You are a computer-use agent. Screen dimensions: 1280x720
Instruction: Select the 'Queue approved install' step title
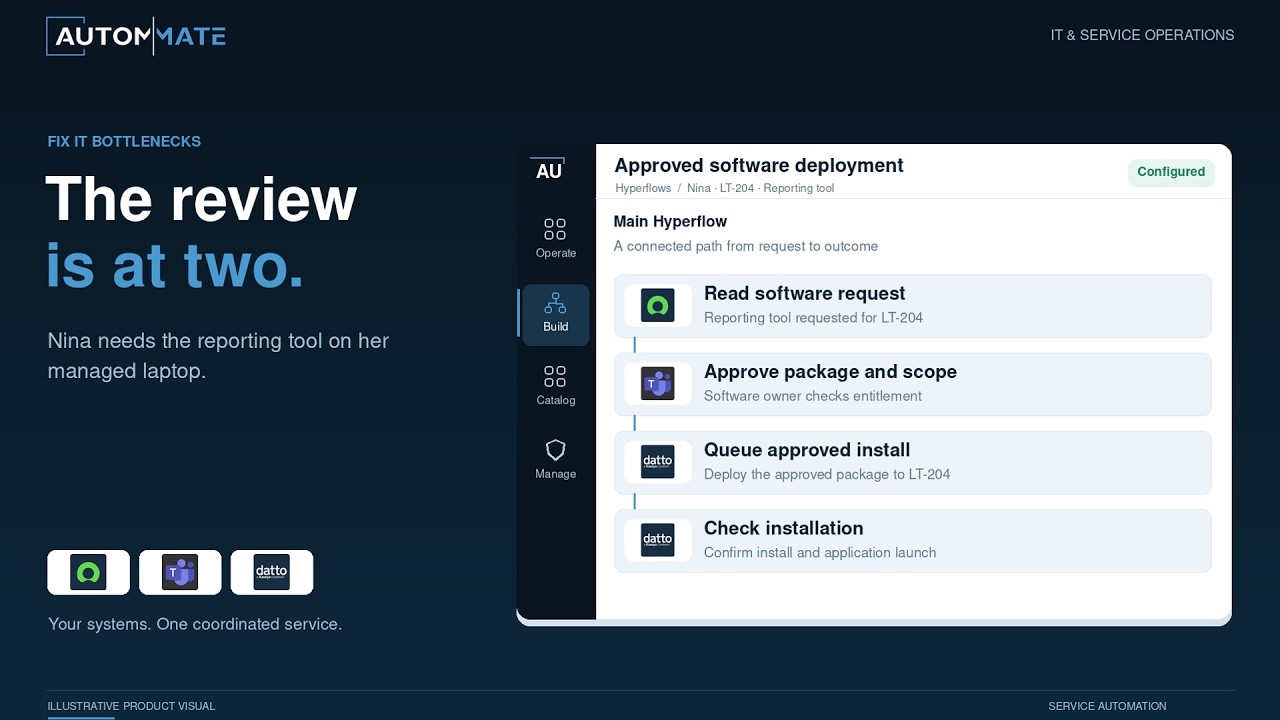pyautogui.click(x=807, y=450)
